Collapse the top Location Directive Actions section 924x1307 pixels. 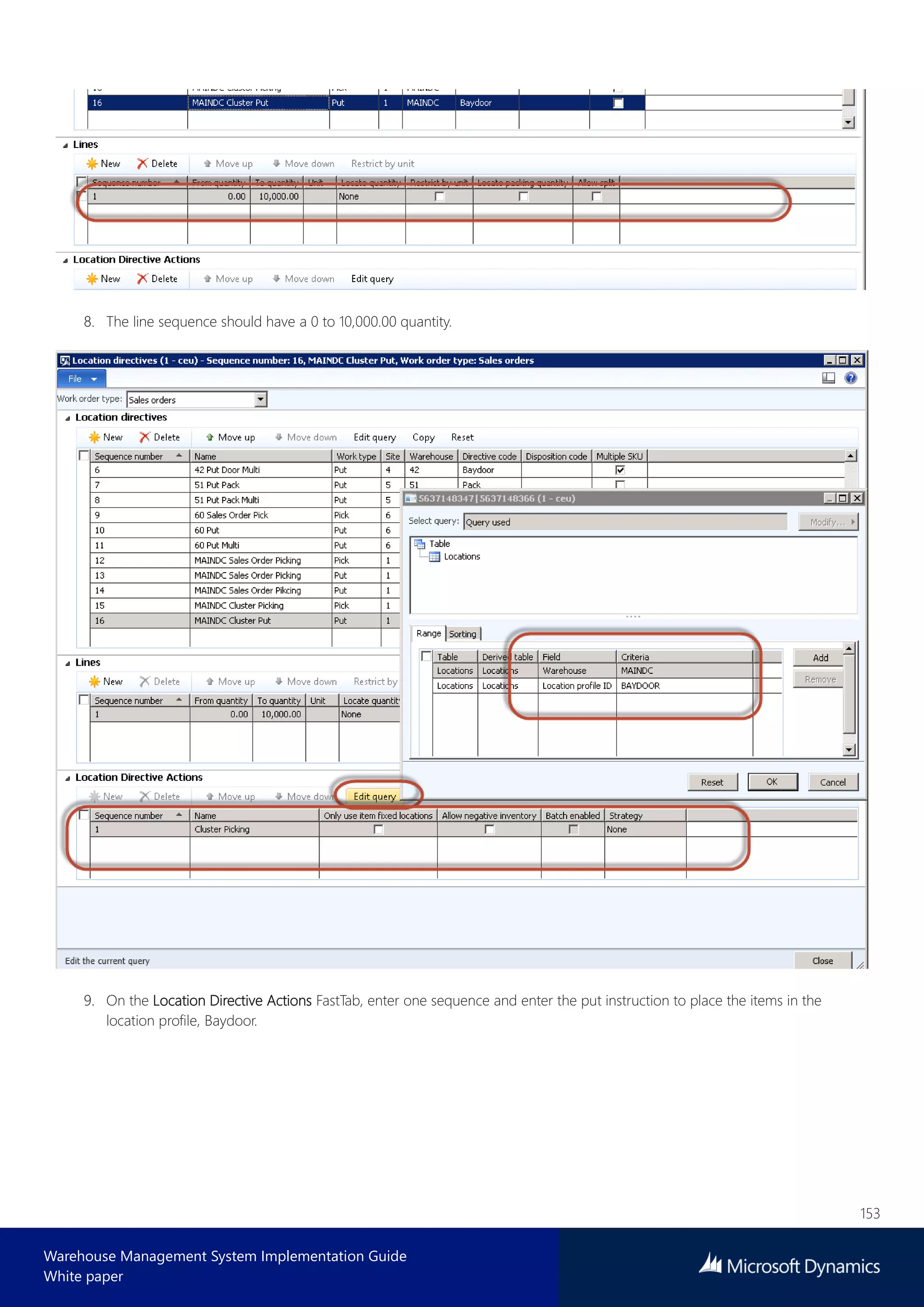coord(65,260)
